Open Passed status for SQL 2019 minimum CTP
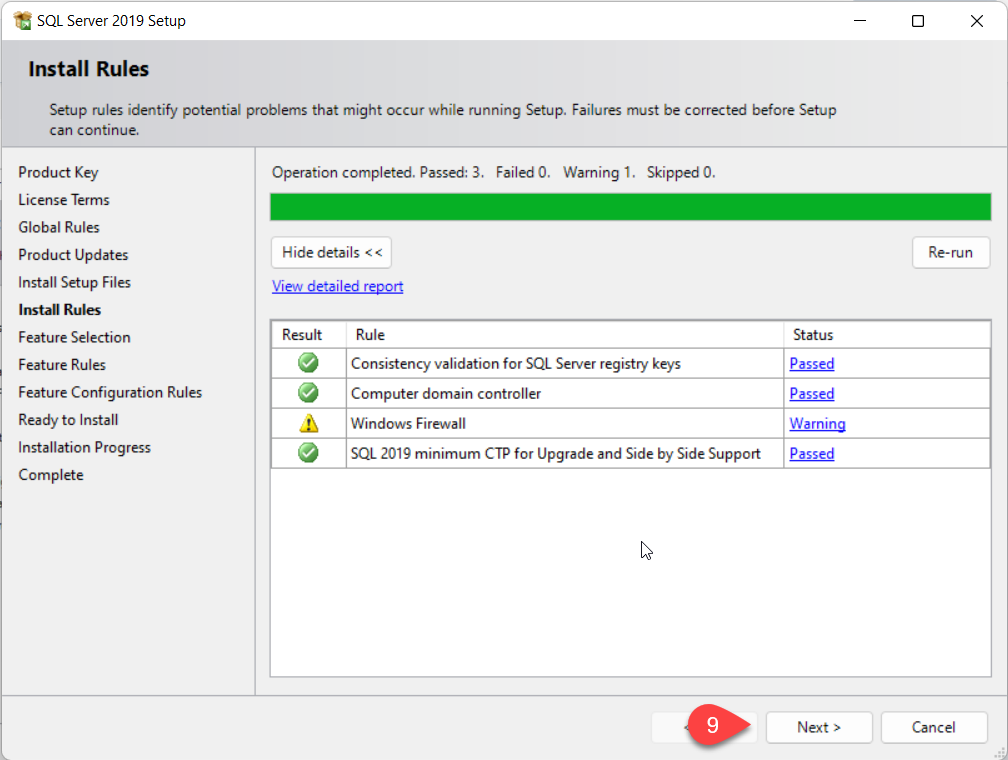This screenshot has width=1008, height=760. point(812,453)
